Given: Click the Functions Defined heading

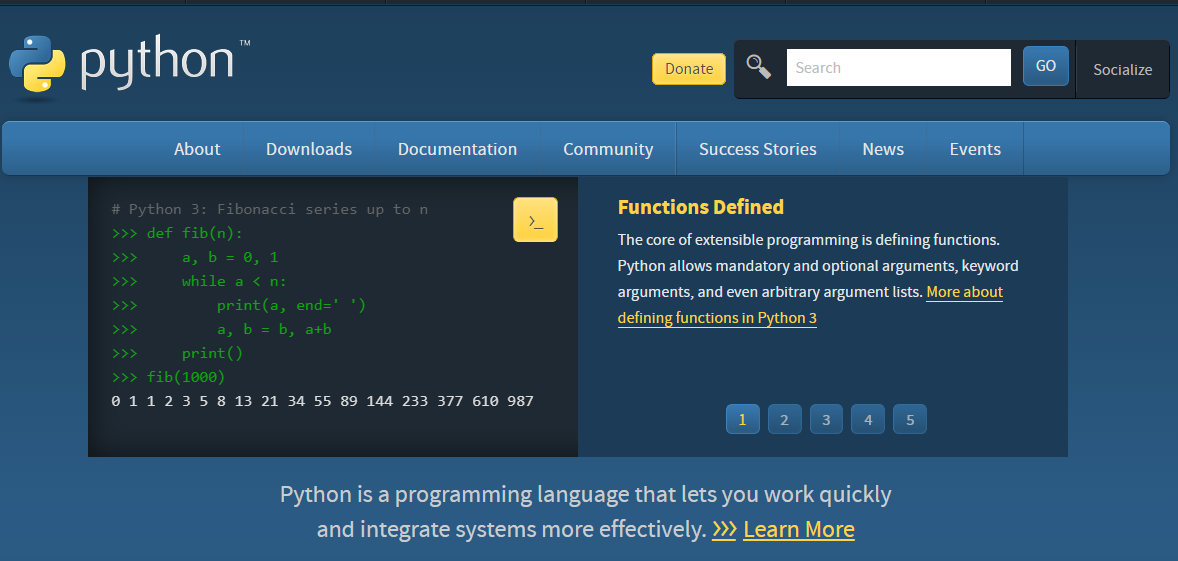Looking at the screenshot, I should pos(700,207).
